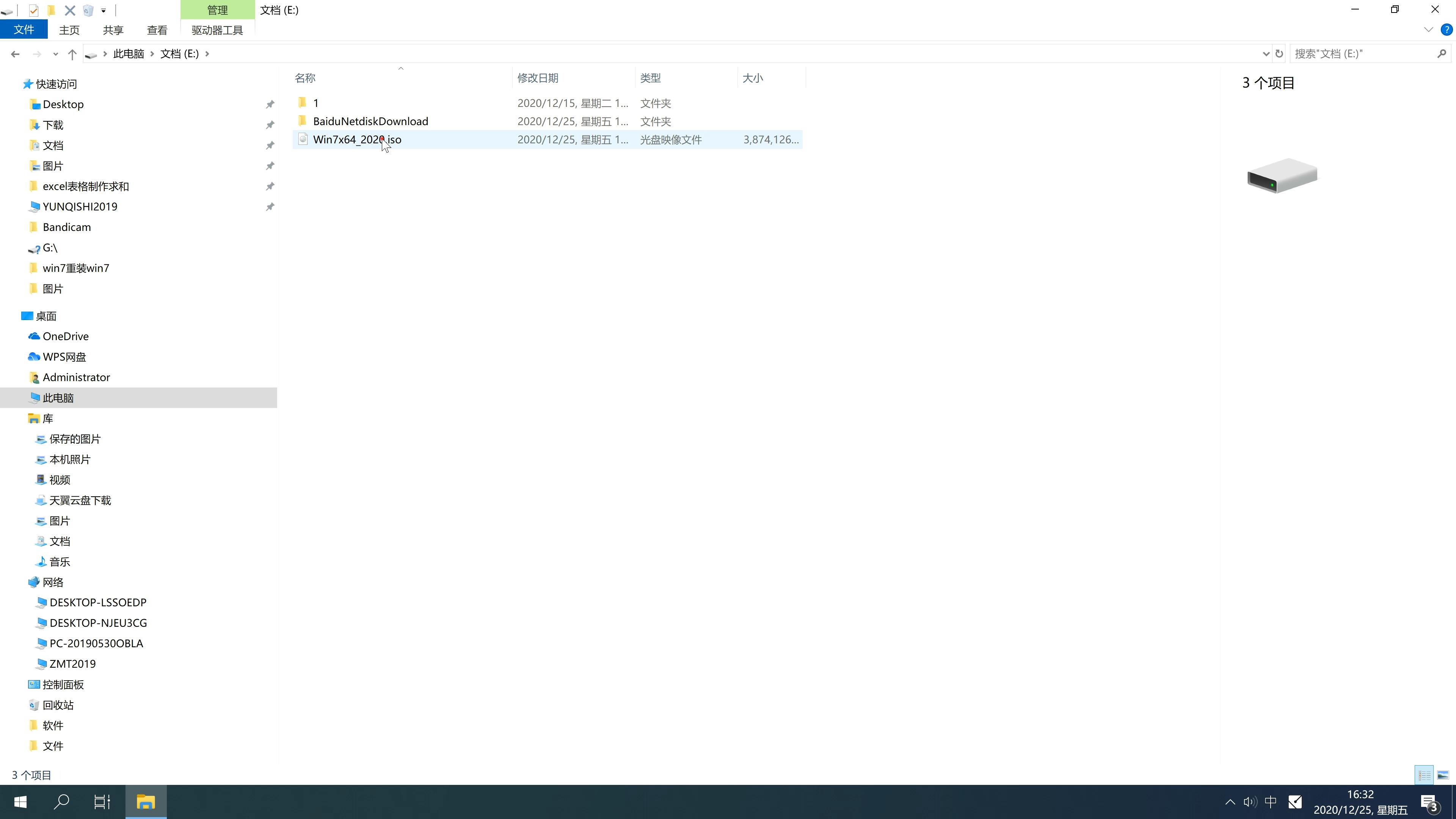Expand the 此电脑 (This PC) tree item
Viewport: 1456px width, 819px height.
[x=21, y=397]
